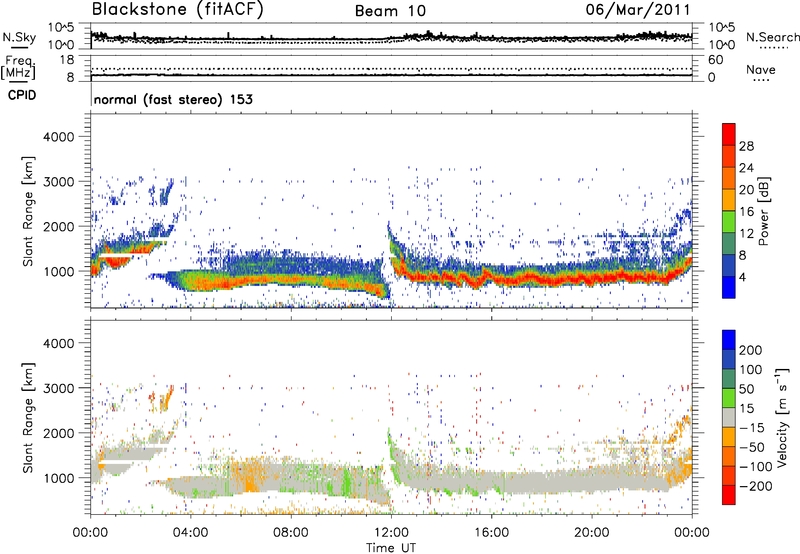Click the 16 value on power scale
The height and width of the screenshot is (554, 800).
pyautogui.click(x=746, y=212)
